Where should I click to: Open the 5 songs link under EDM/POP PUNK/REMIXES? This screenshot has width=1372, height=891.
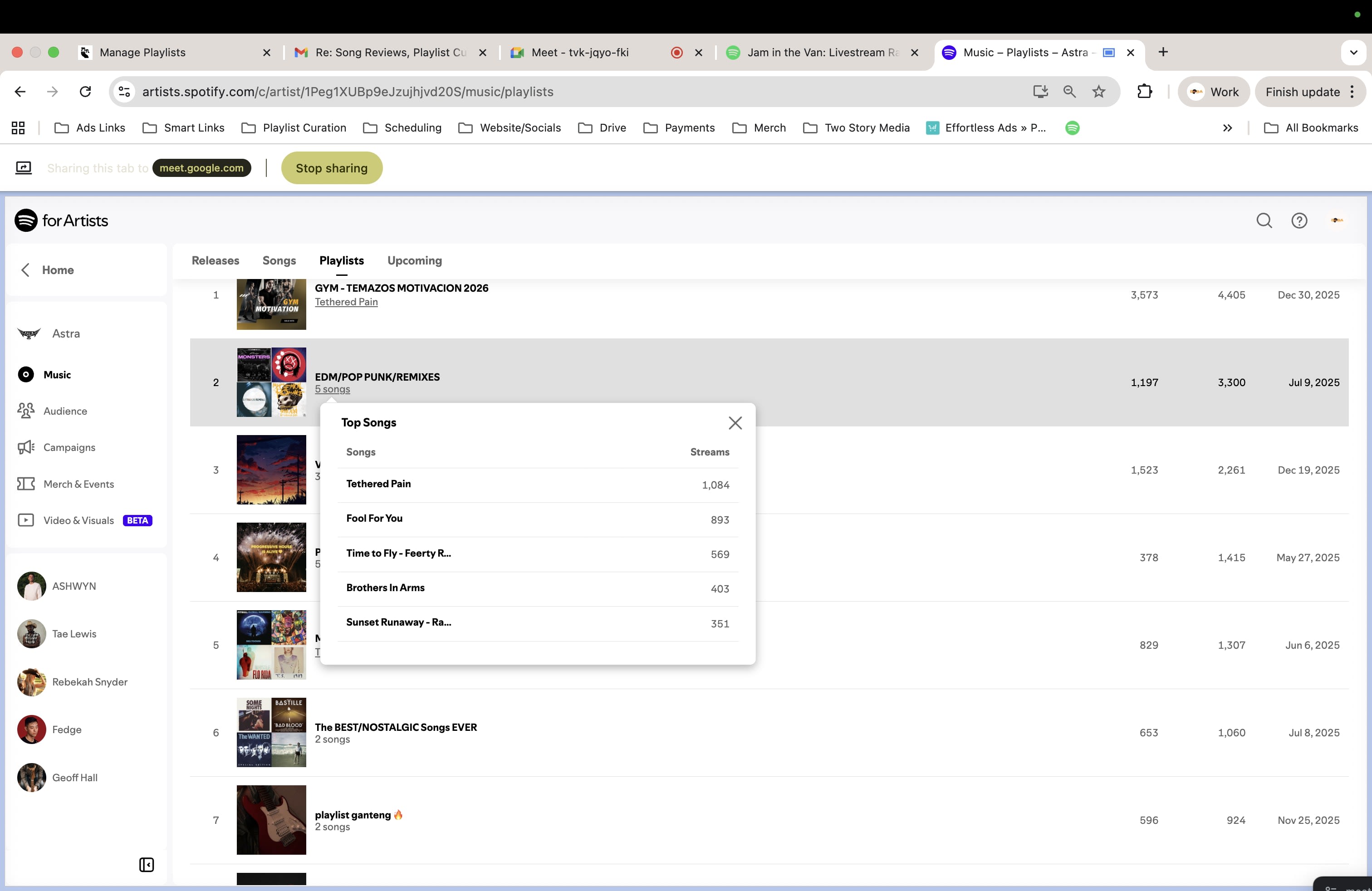click(x=332, y=390)
